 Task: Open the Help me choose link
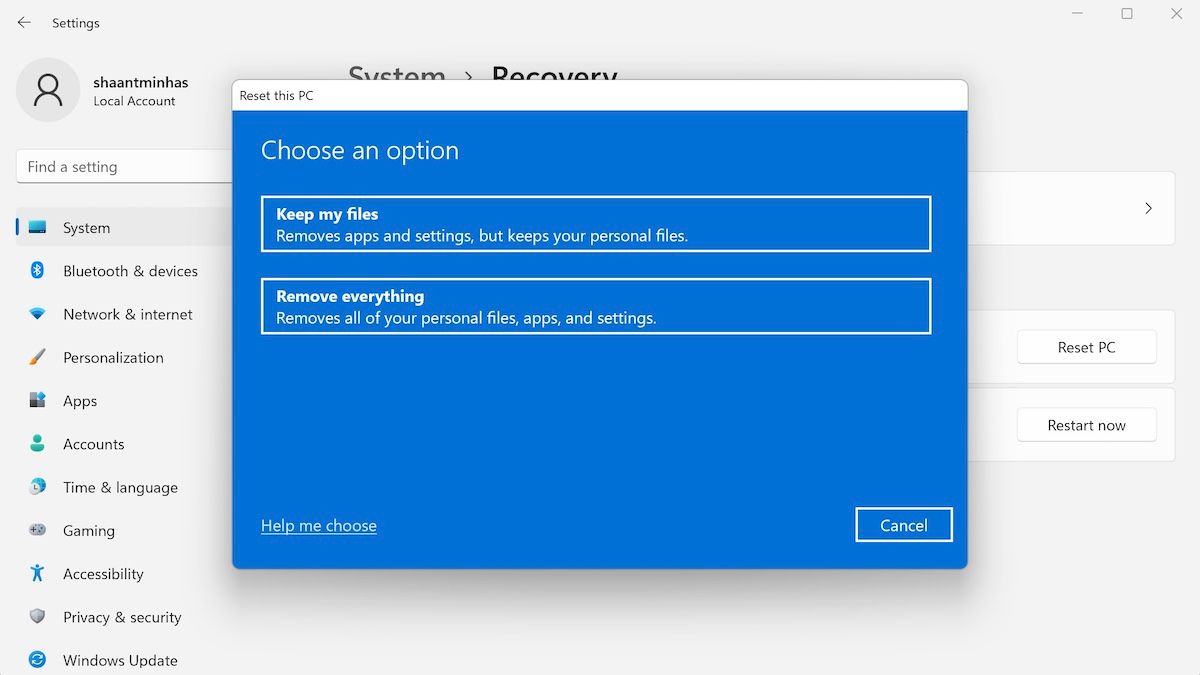pyautogui.click(x=318, y=525)
